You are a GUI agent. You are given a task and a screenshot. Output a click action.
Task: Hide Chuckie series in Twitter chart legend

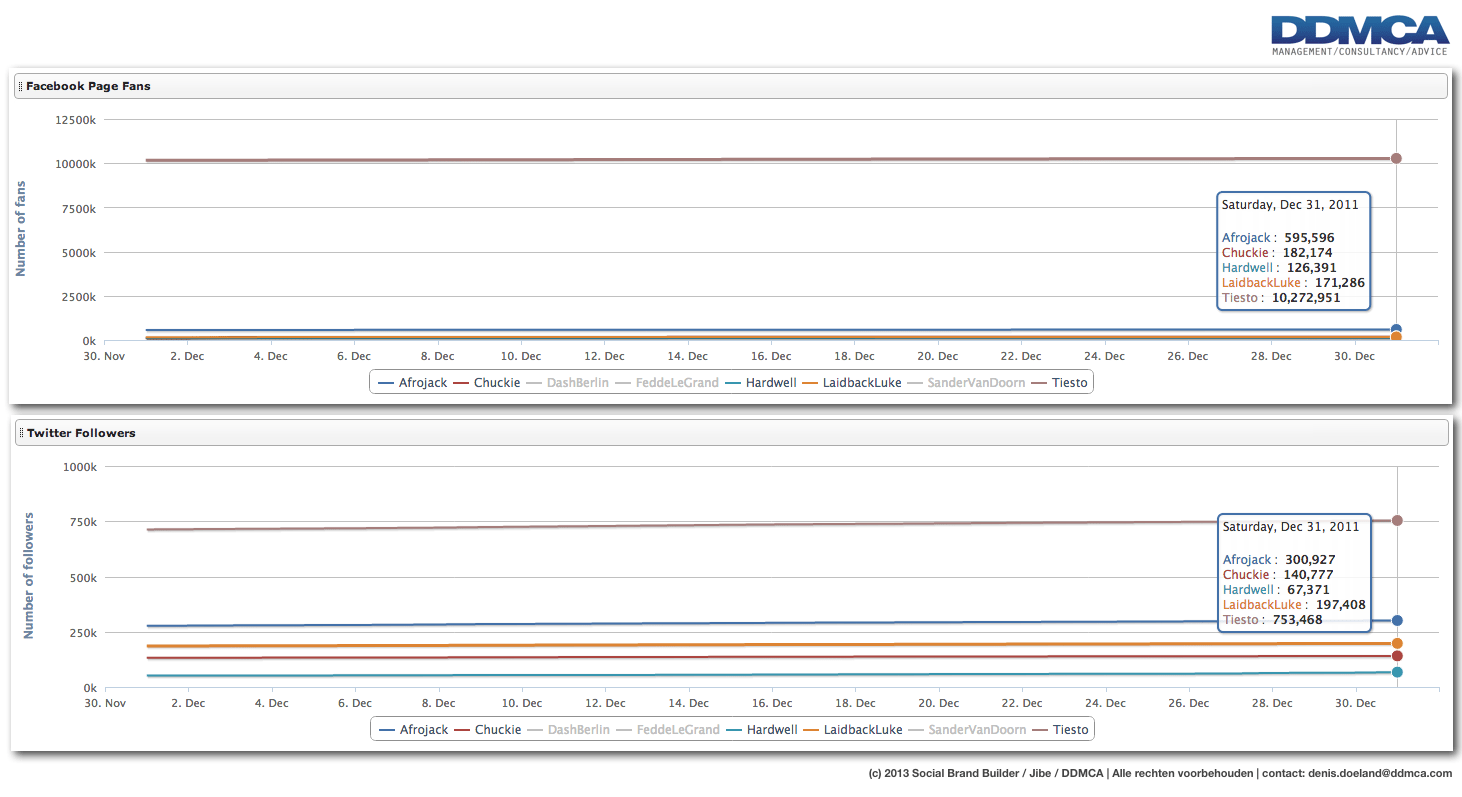[497, 730]
